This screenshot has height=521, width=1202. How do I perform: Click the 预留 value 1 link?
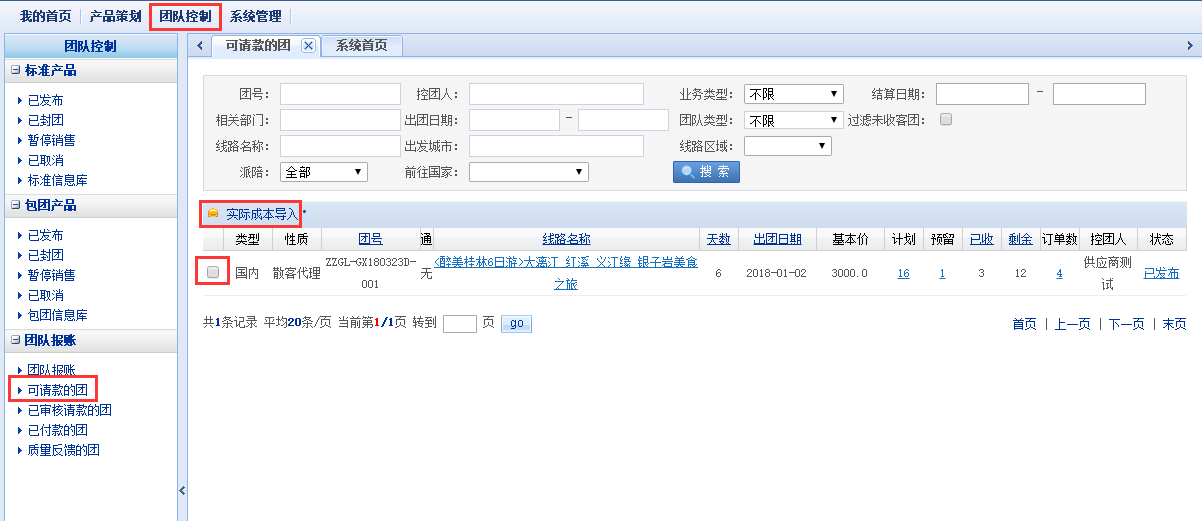[942, 273]
